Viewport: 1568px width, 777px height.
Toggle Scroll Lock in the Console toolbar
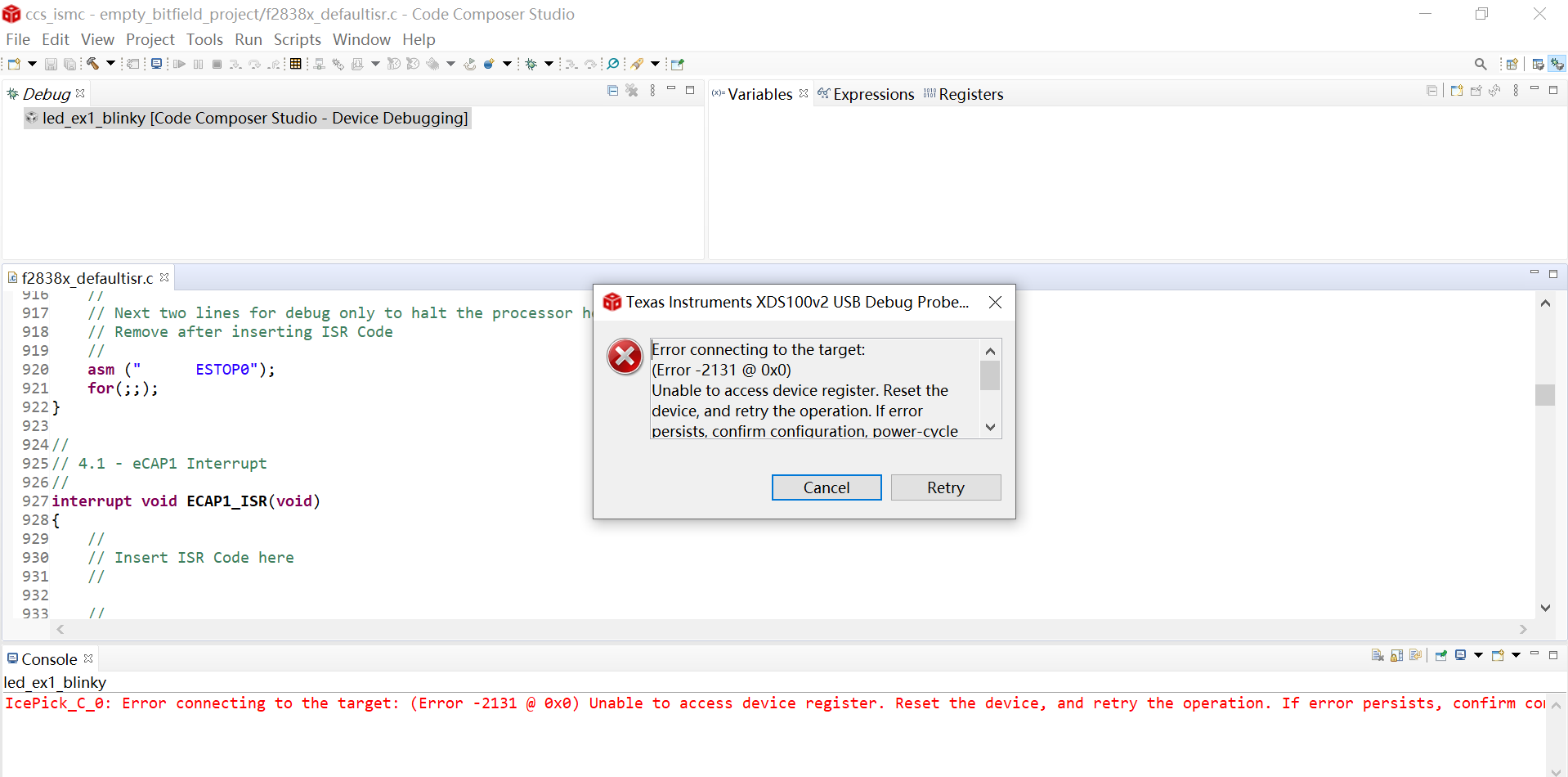coord(1396,655)
